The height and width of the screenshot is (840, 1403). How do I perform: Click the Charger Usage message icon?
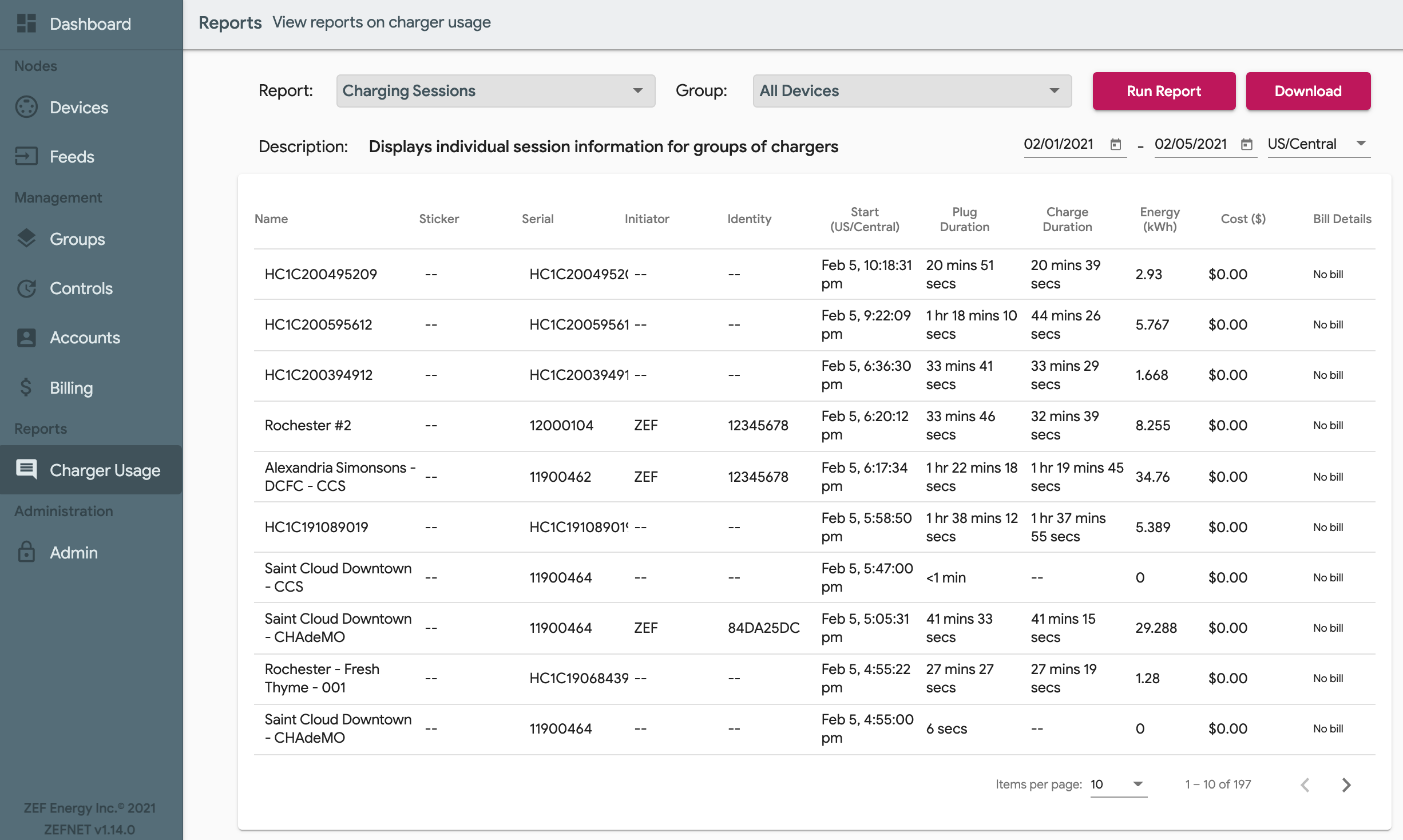[x=26, y=469]
